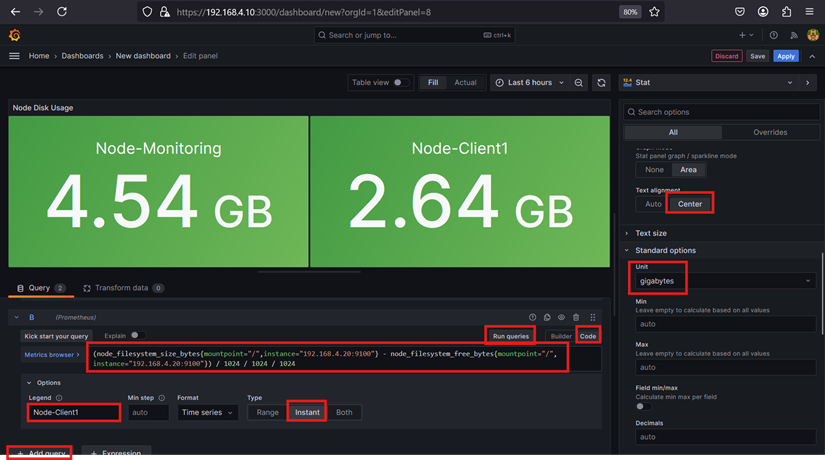The height and width of the screenshot is (460, 825).
Task: Set text alignment to Auto
Action: (x=653, y=204)
